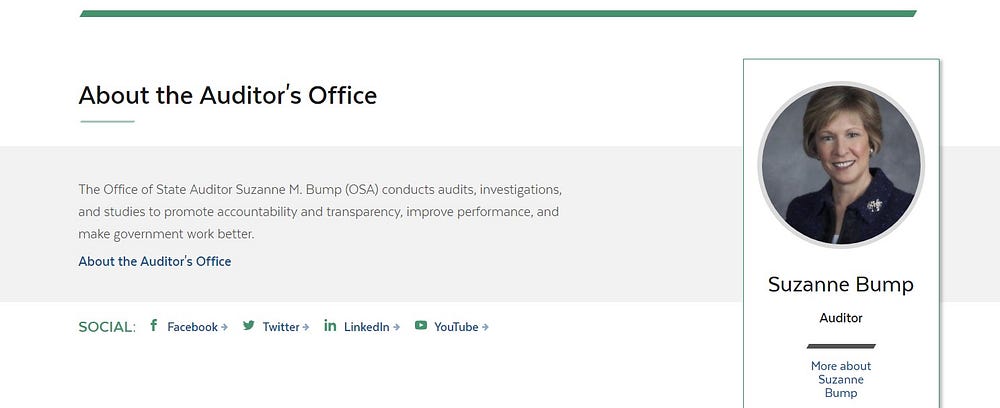
Task: Click the "Suzanne Bump" name in card
Action: pos(841,285)
